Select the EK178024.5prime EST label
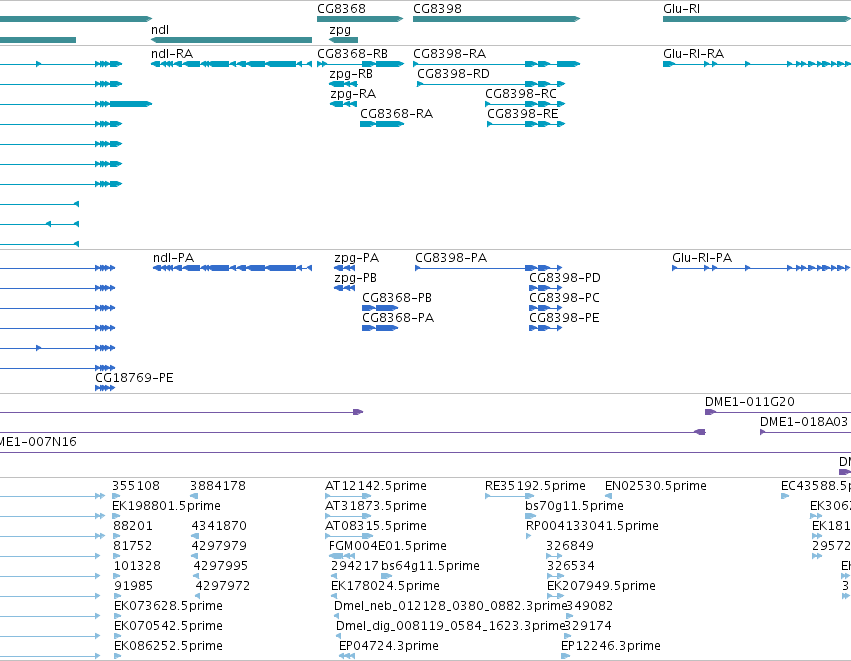Image resolution: width=851 pixels, height=661 pixels. tap(385, 586)
